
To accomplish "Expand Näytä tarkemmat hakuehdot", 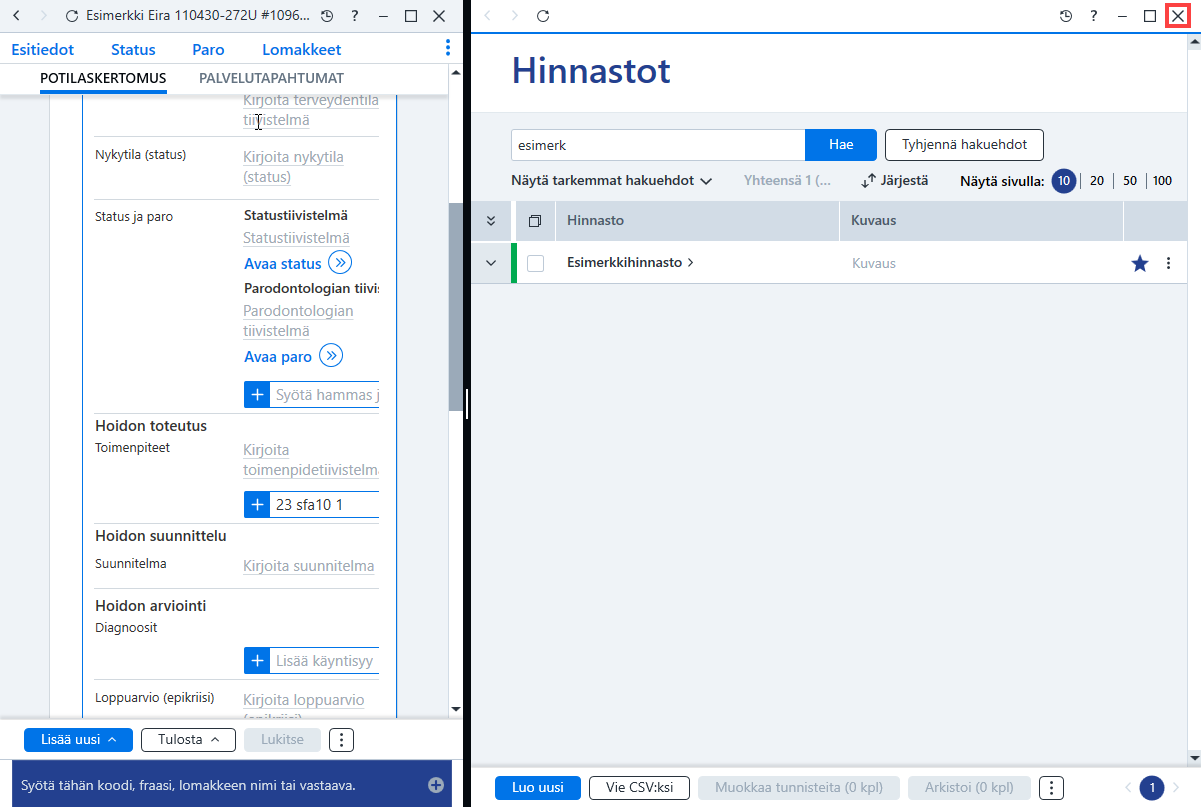I will click(611, 181).
